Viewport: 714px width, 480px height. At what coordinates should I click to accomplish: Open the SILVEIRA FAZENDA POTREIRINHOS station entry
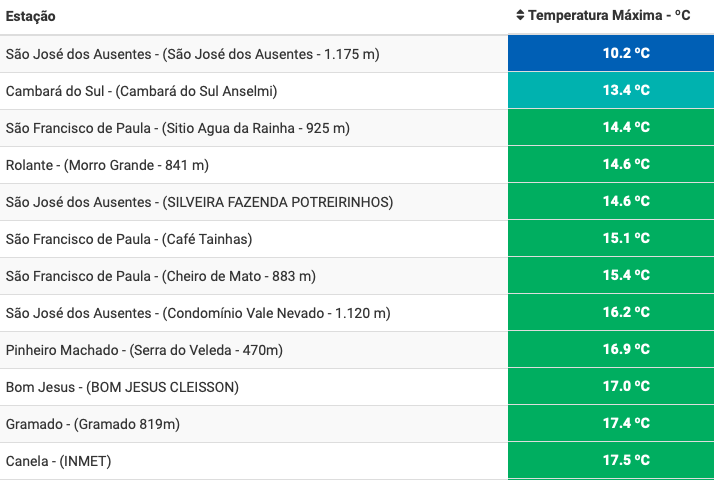point(200,202)
